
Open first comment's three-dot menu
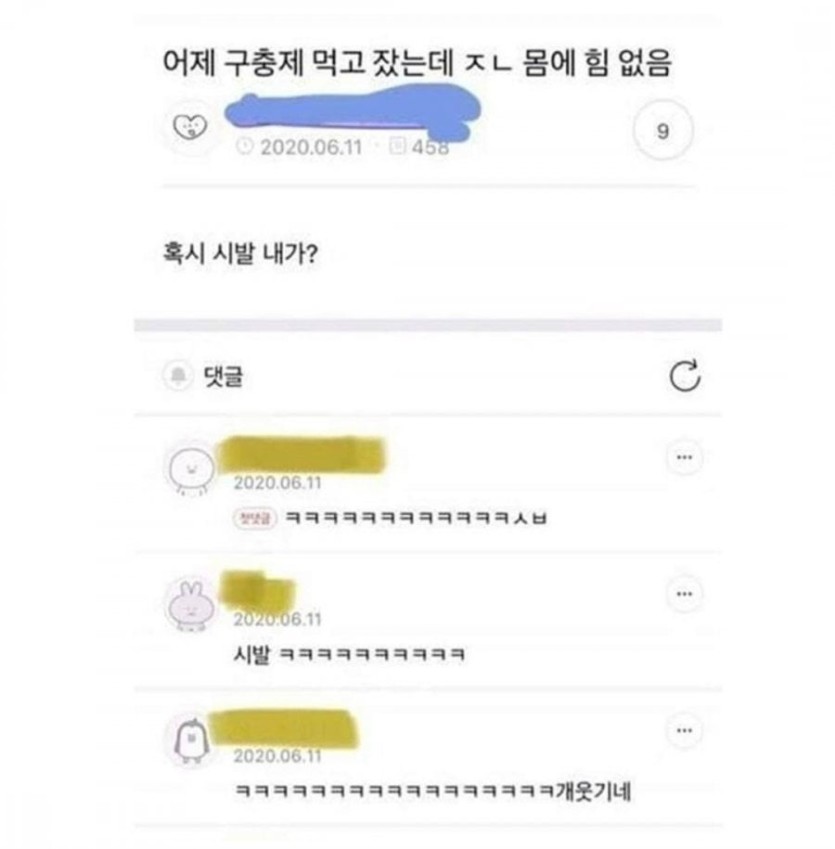[x=684, y=457]
